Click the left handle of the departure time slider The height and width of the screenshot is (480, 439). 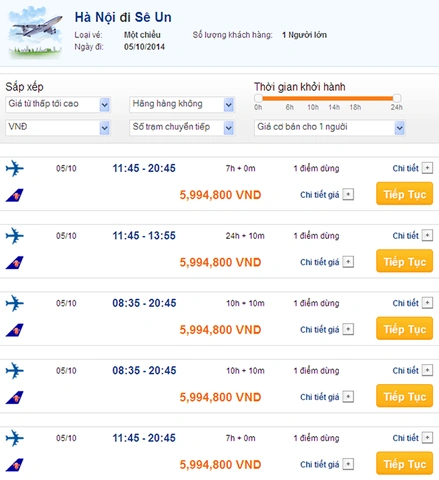[x=258, y=98]
